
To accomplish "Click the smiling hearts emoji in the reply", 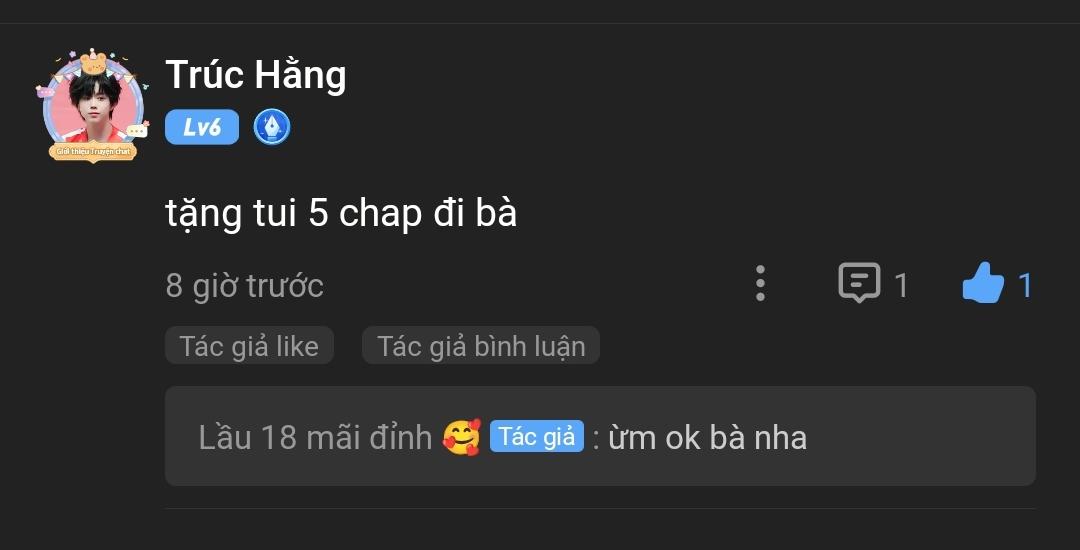I will (461, 437).
